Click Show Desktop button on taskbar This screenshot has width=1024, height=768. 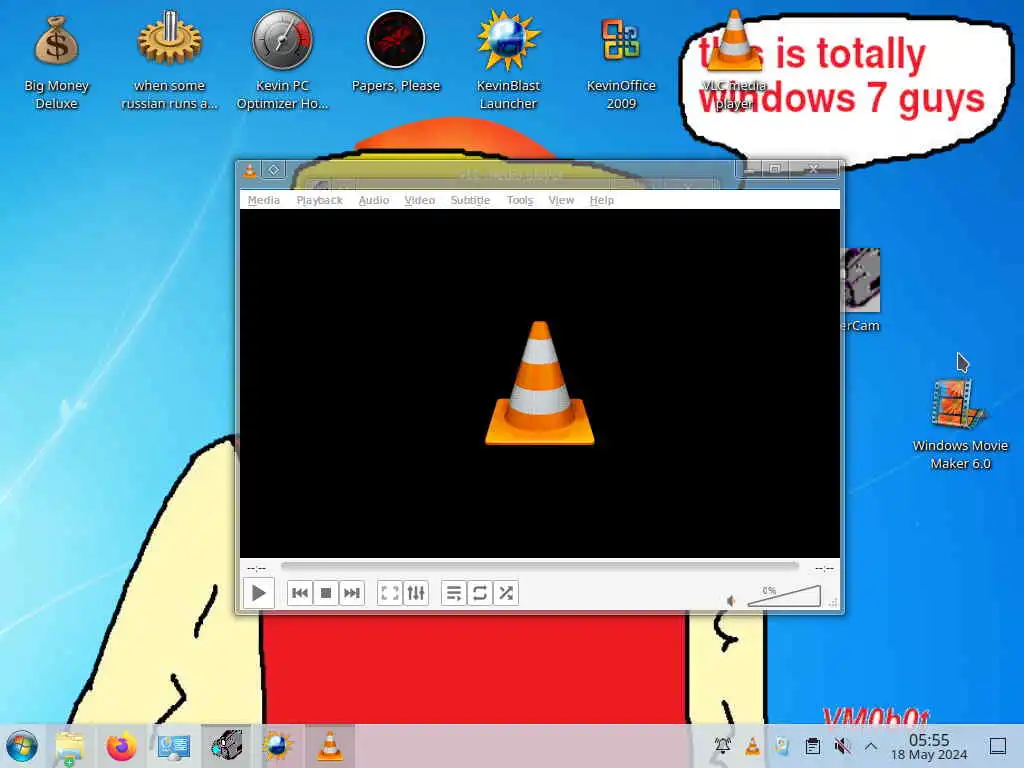[x=998, y=746]
